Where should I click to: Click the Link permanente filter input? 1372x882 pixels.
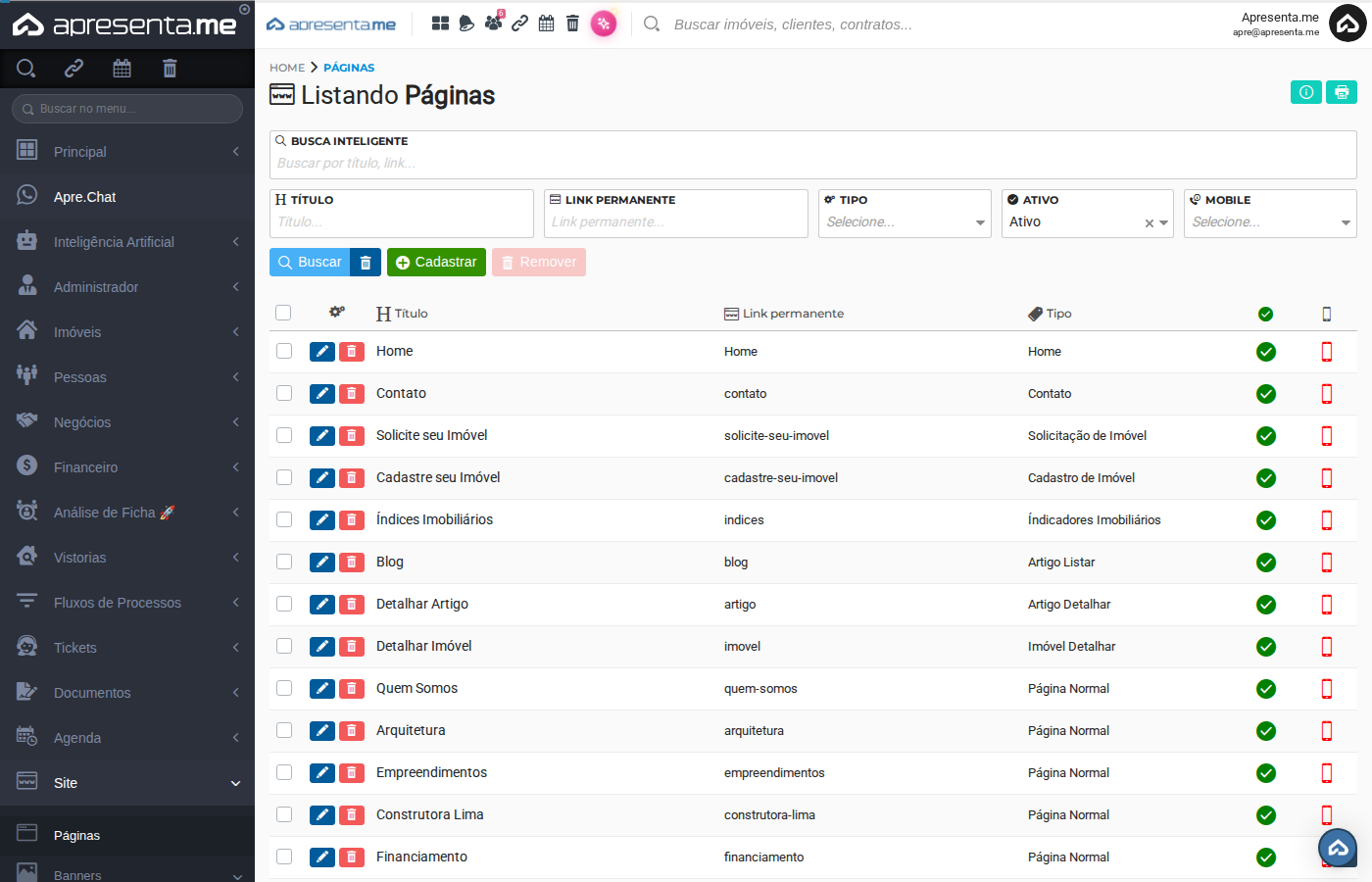point(676,214)
